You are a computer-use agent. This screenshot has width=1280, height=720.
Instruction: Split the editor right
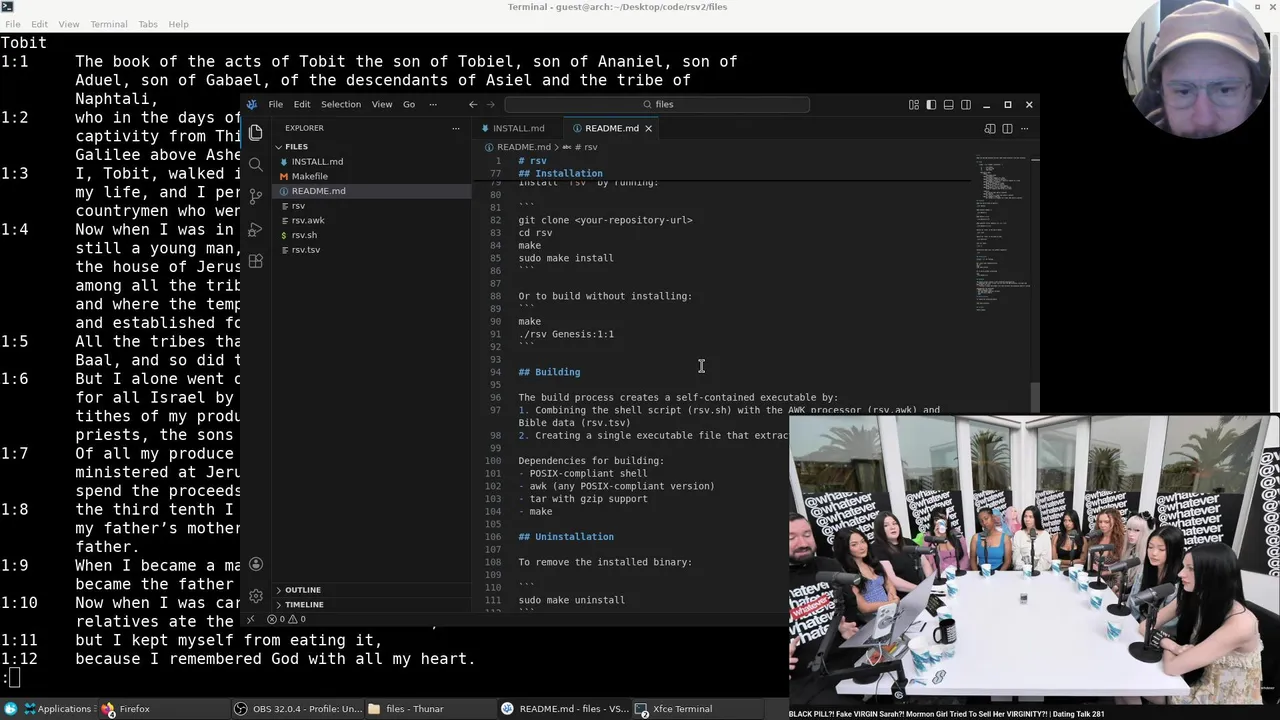[x=1007, y=128]
